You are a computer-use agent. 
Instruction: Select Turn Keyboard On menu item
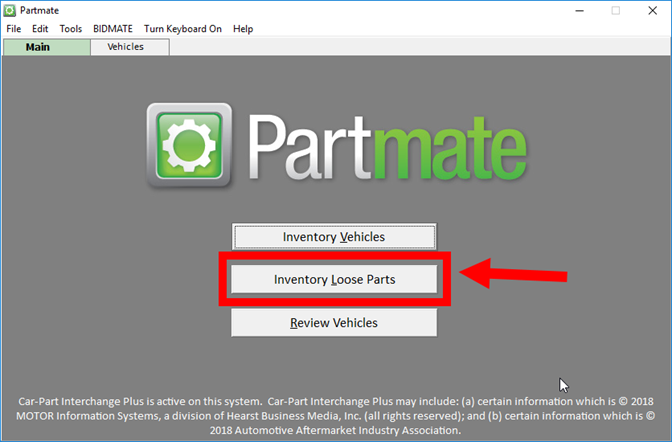click(183, 29)
